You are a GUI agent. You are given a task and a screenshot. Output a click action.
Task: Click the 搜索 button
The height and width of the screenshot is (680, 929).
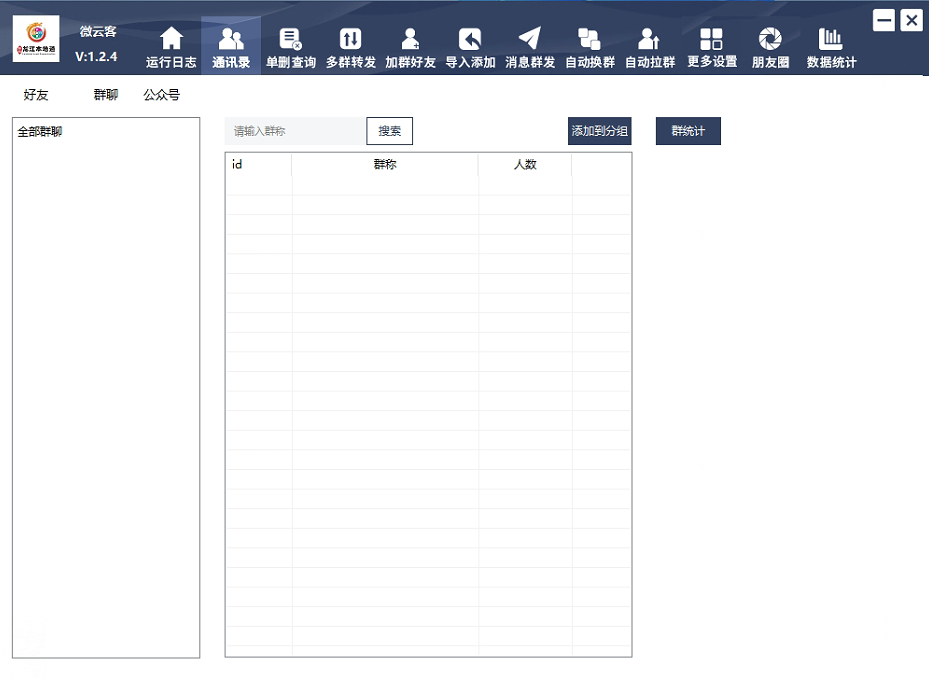click(390, 131)
